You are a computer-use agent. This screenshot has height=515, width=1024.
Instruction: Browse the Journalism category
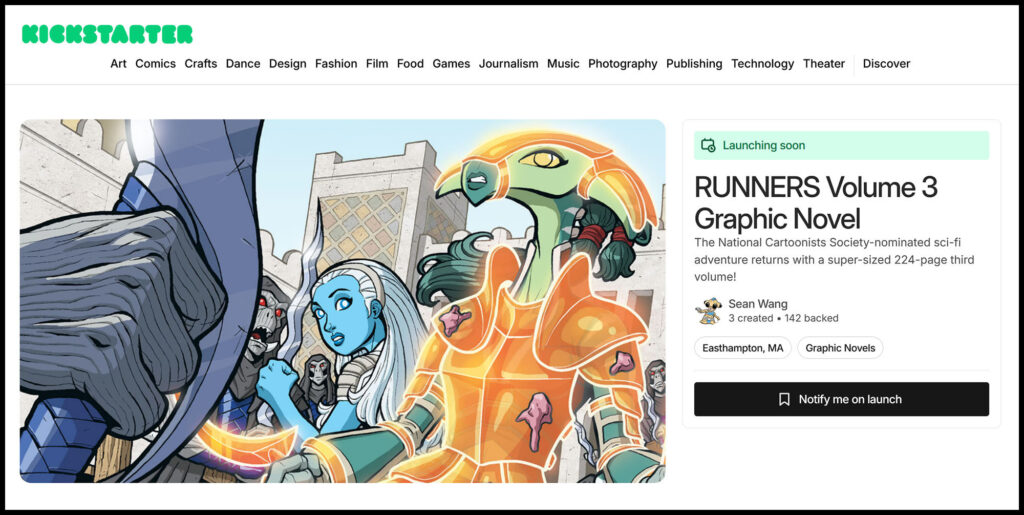pos(509,63)
